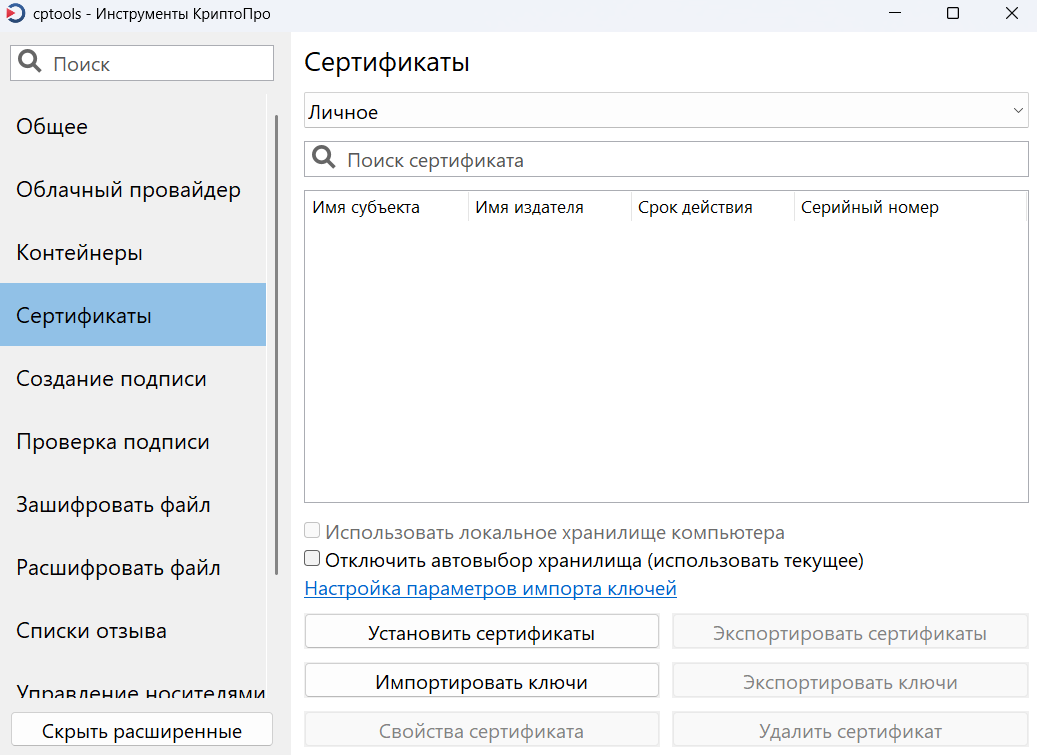Click the 'Импортировать ключи' button
Image resolution: width=1037 pixels, height=755 pixels.
481,682
